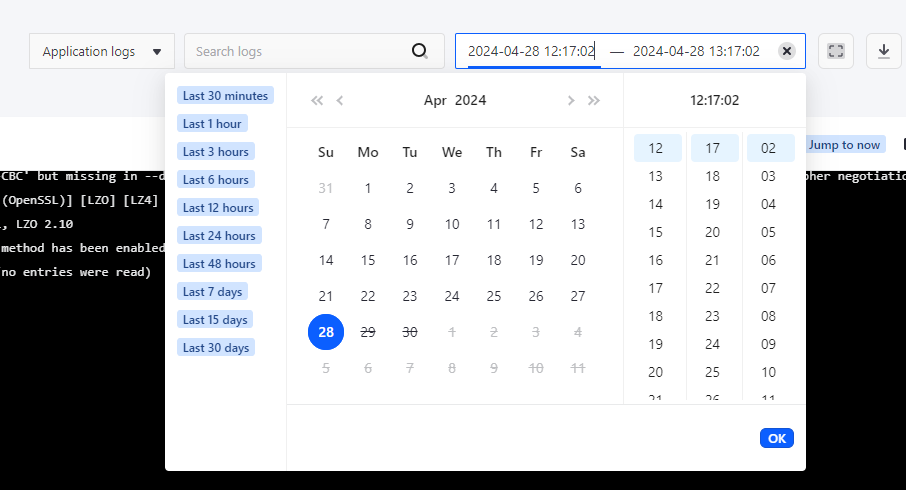Viewport: 906px width, 490px height.
Task: Select the Last 30 minutes preset
Action: [225, 96]
